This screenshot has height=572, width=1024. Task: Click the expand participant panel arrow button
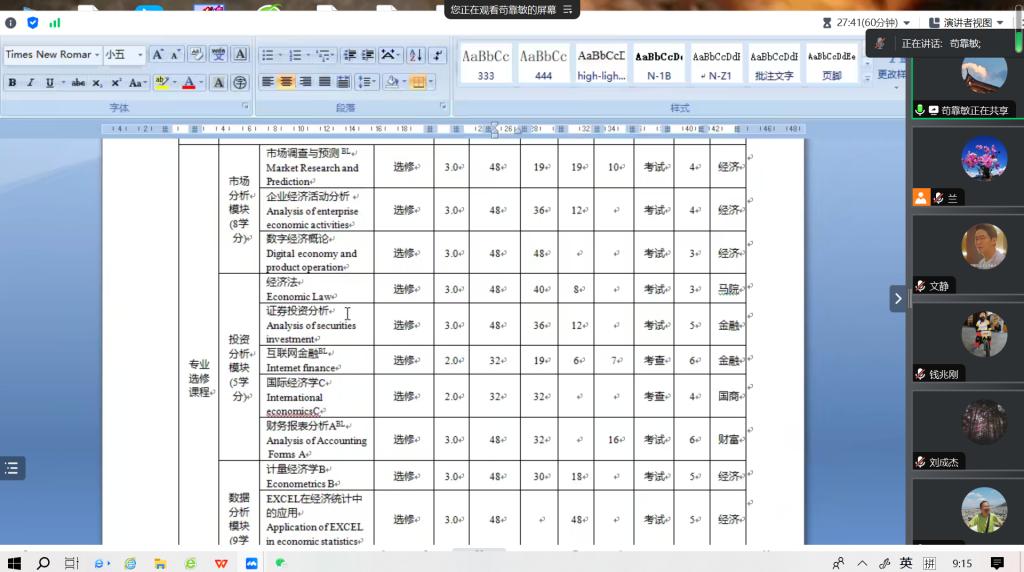(898, 298)
